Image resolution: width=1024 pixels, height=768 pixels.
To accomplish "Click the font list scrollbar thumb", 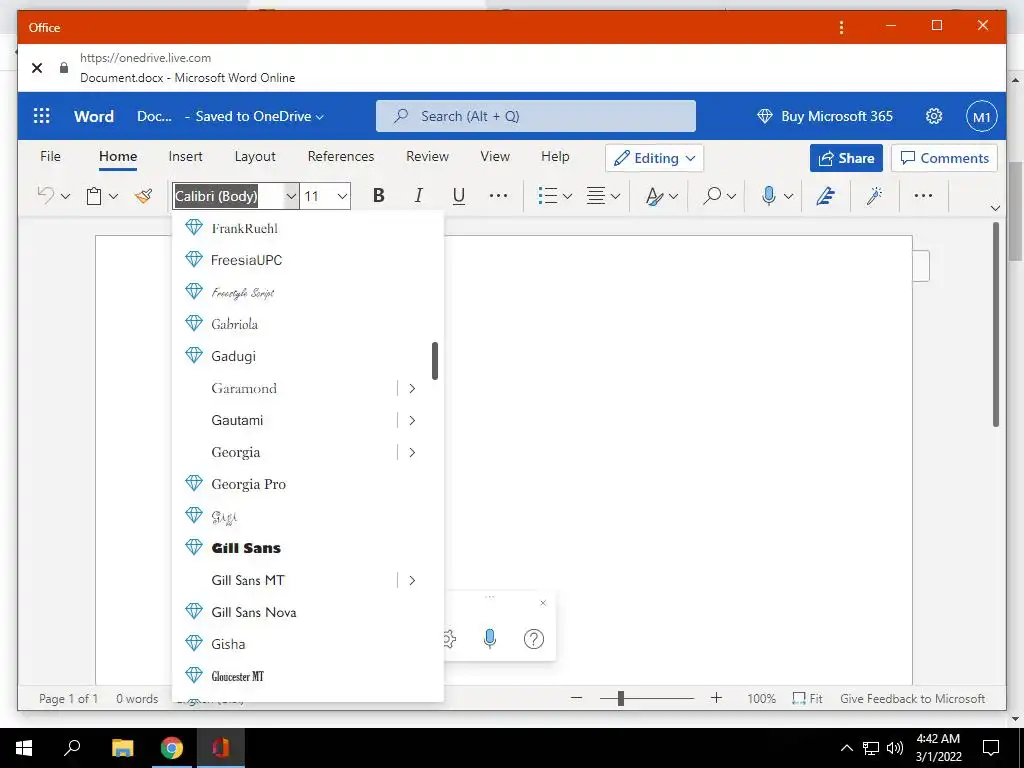I will point(435,360).
